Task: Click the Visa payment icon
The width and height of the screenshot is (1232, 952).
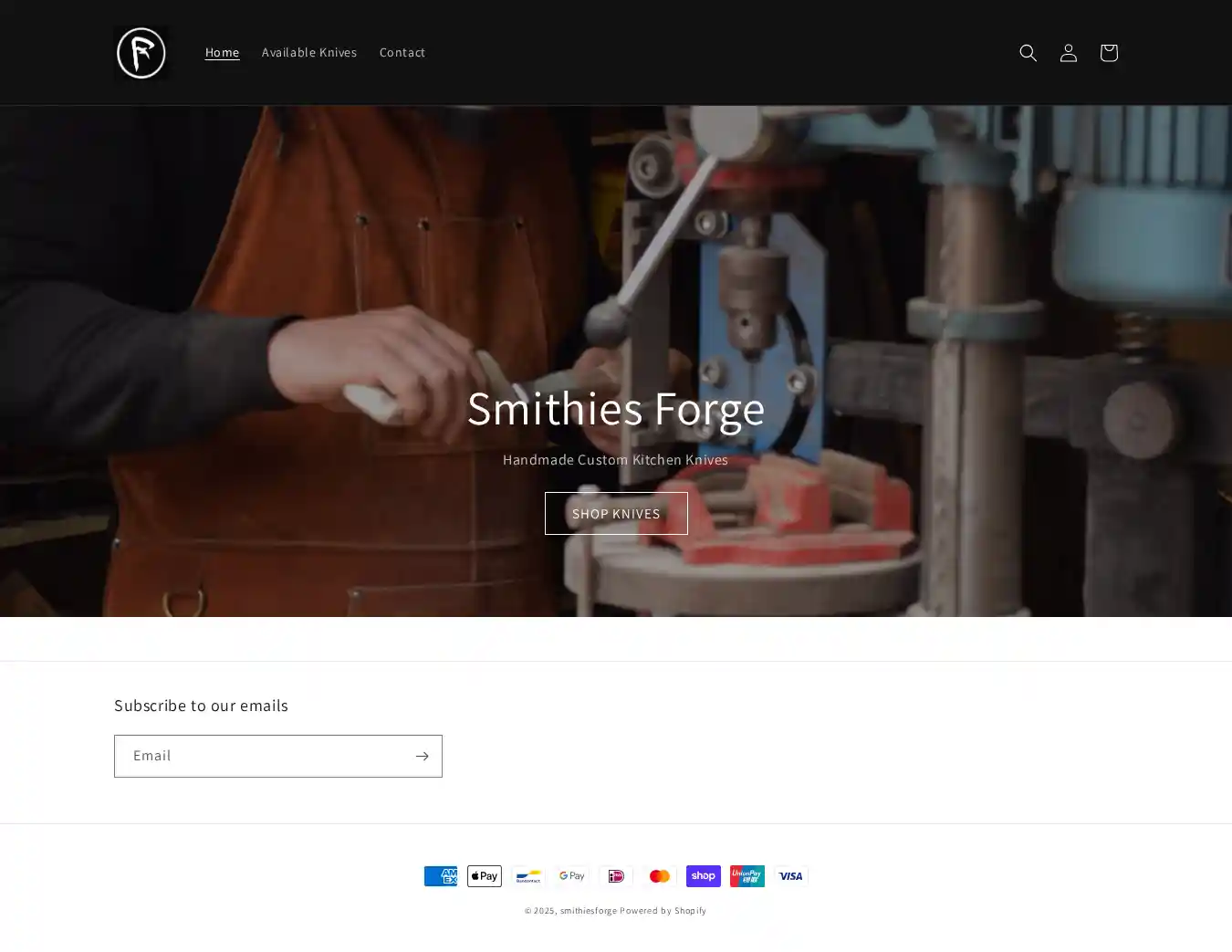Action: click(791, 876)
